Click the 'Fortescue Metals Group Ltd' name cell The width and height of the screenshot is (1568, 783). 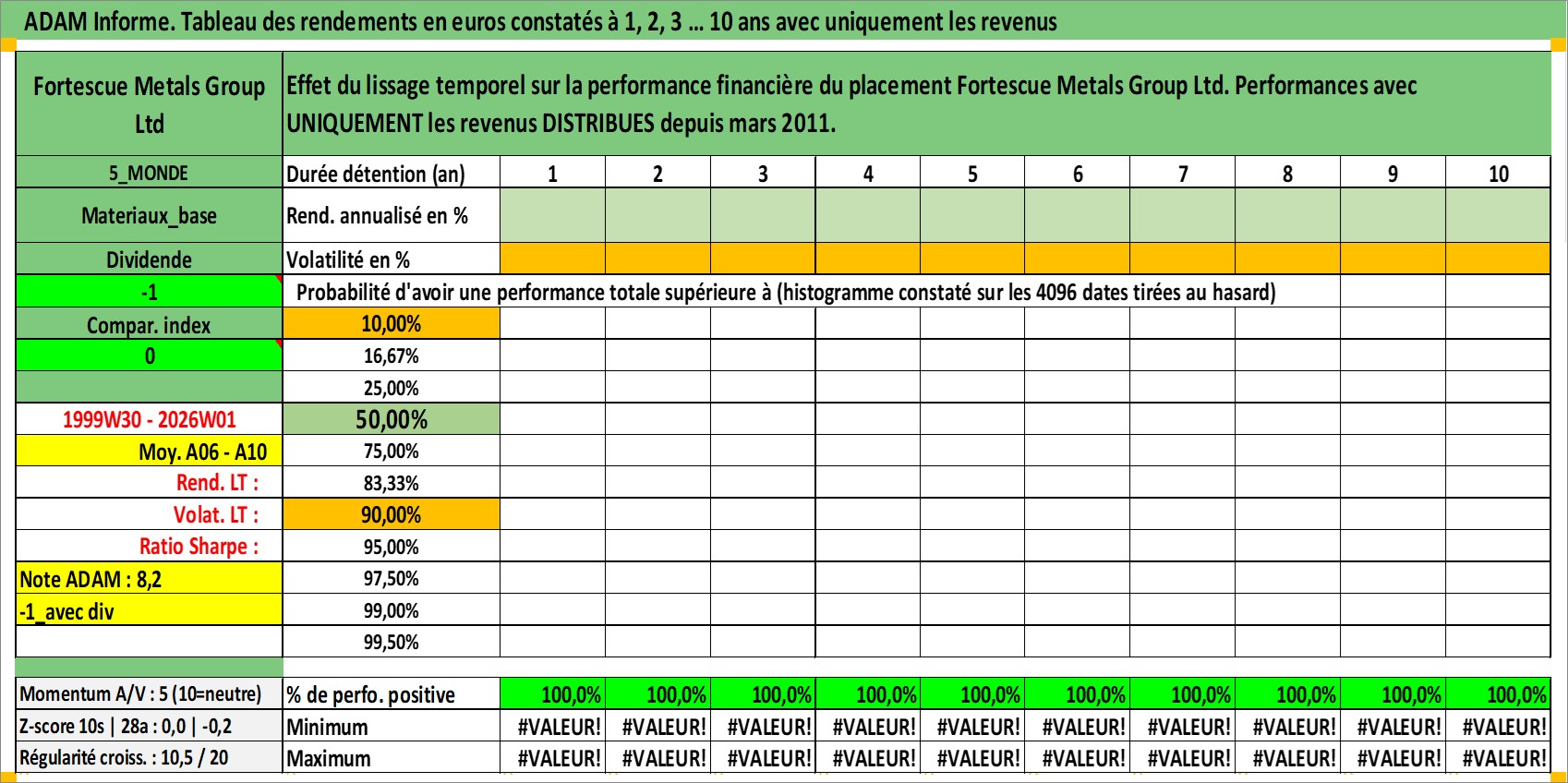pyautogui.click(x=150, y=104)
